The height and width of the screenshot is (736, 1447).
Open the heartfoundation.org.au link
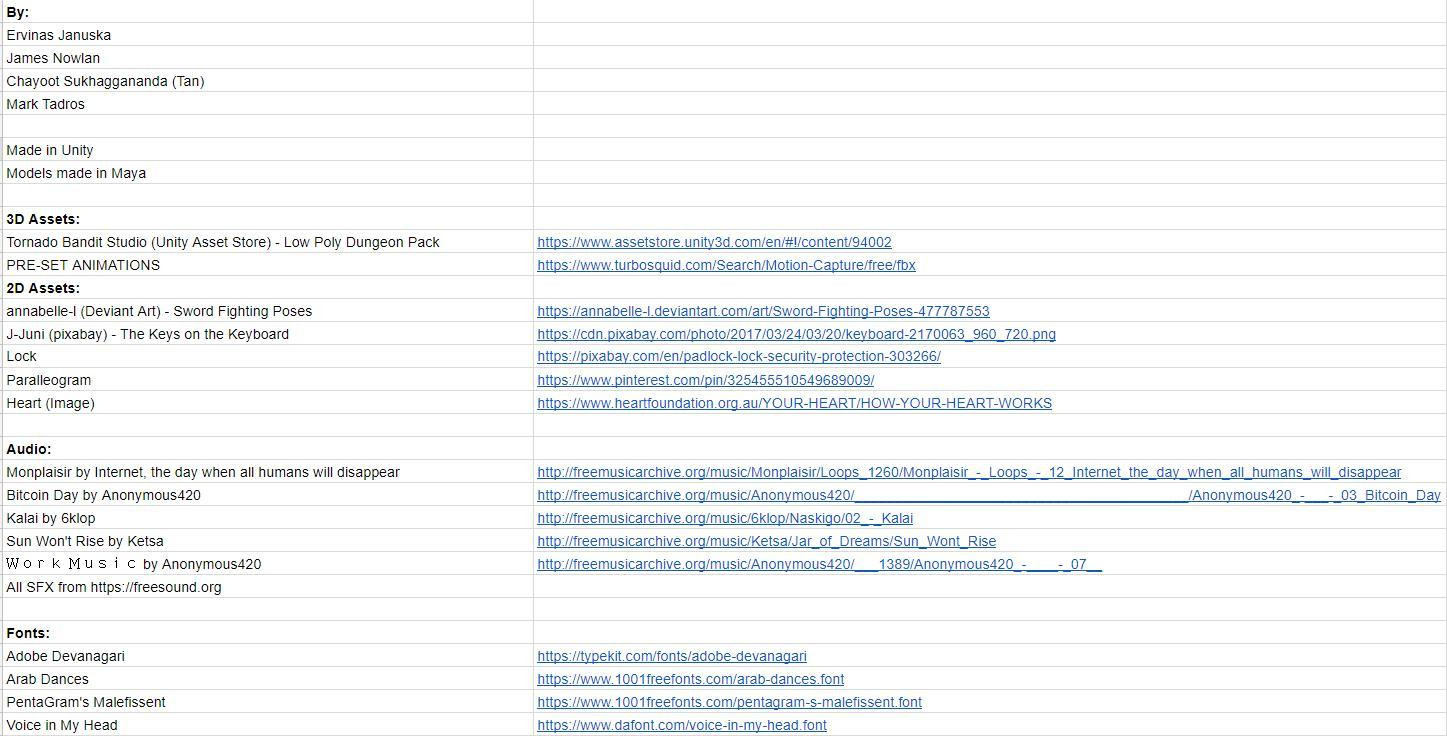coord(794,403)
